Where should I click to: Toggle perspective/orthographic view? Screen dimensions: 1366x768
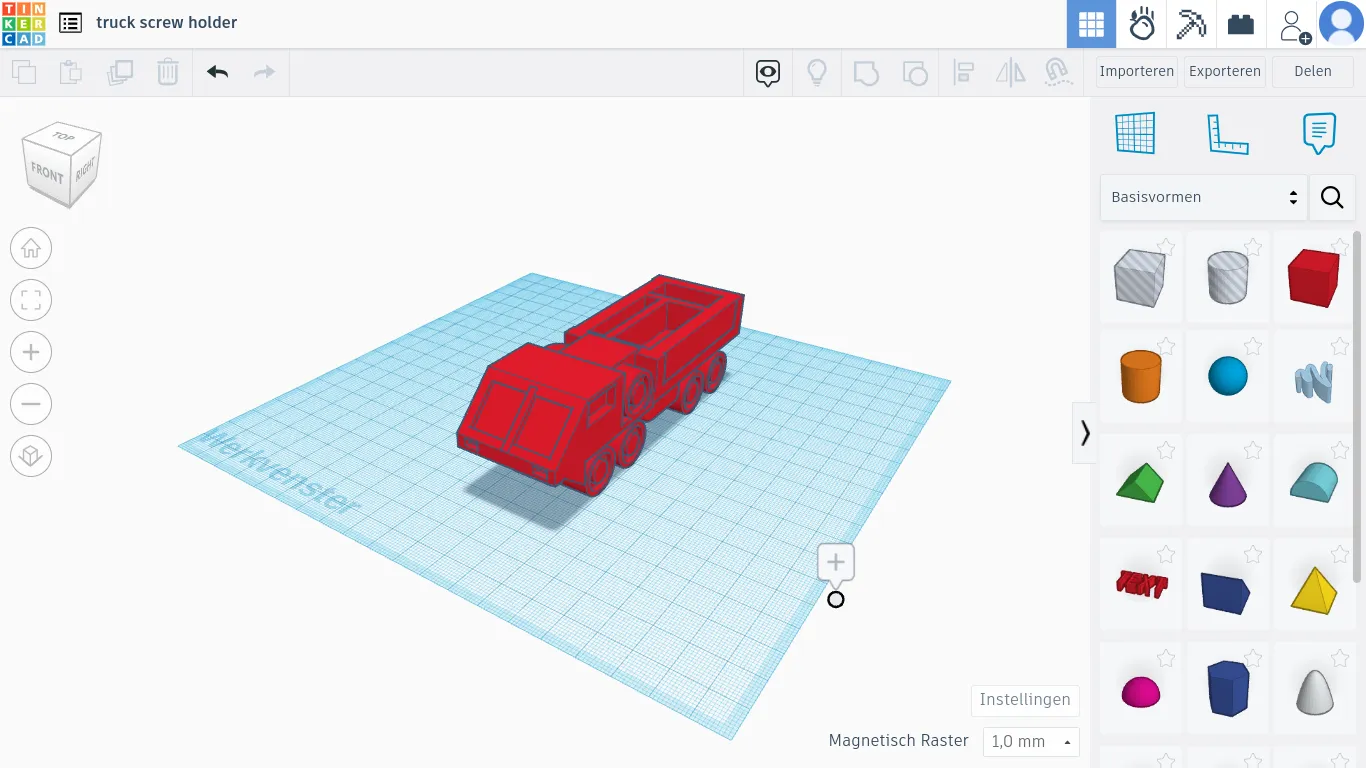[x=31, y=456]
